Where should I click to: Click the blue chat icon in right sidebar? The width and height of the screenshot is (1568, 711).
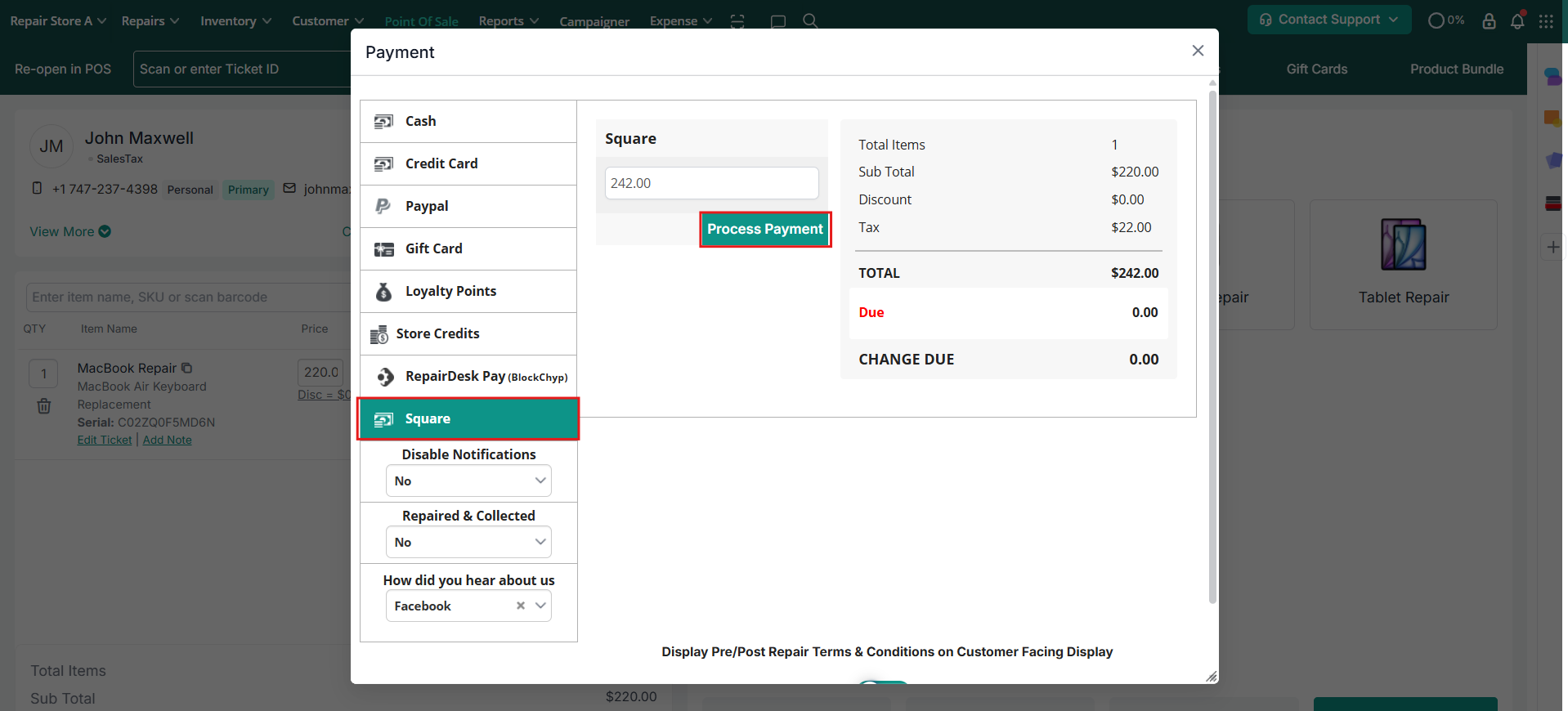click(1552, 76)
